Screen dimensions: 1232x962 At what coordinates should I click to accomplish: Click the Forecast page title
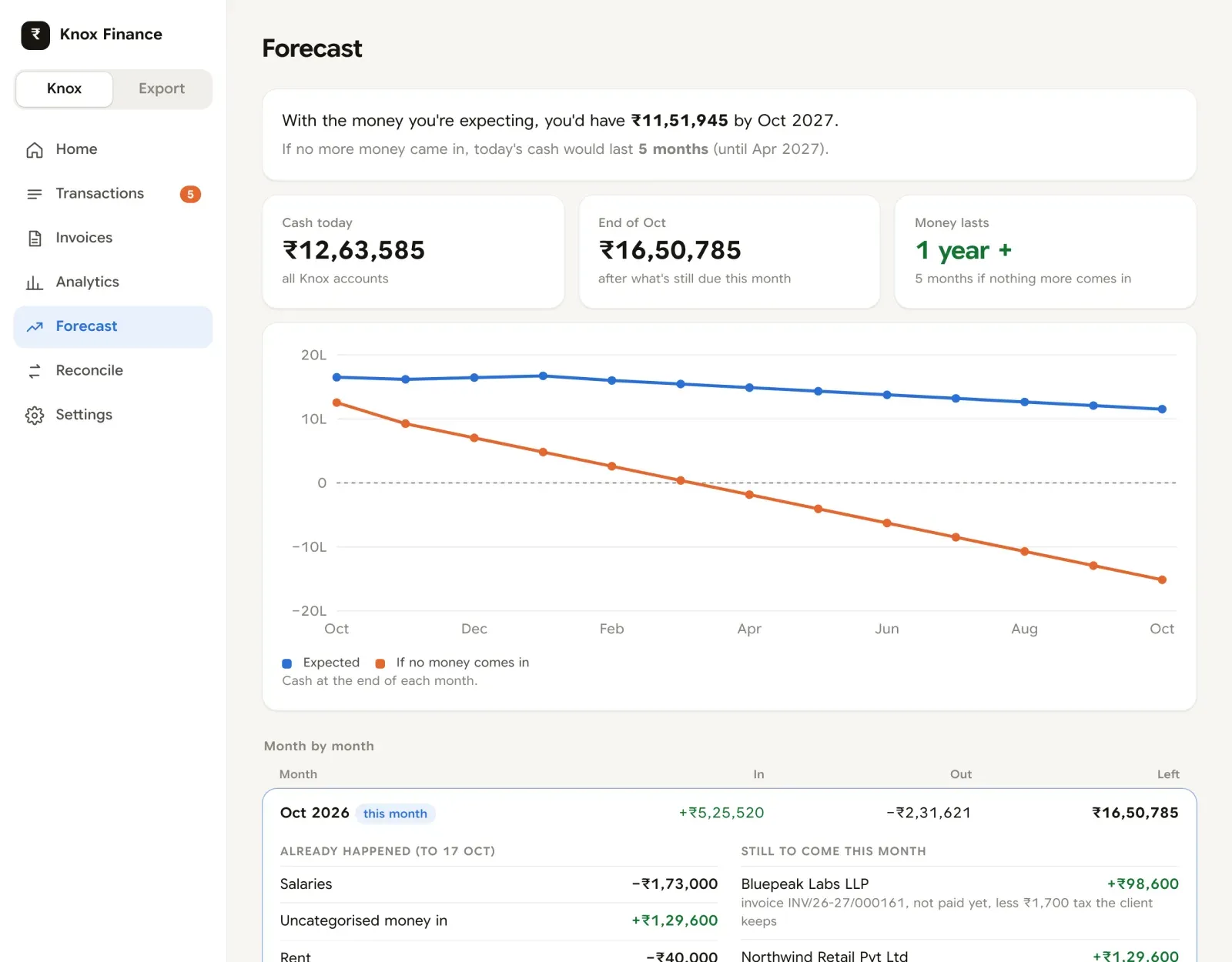[x=312, y=48]
